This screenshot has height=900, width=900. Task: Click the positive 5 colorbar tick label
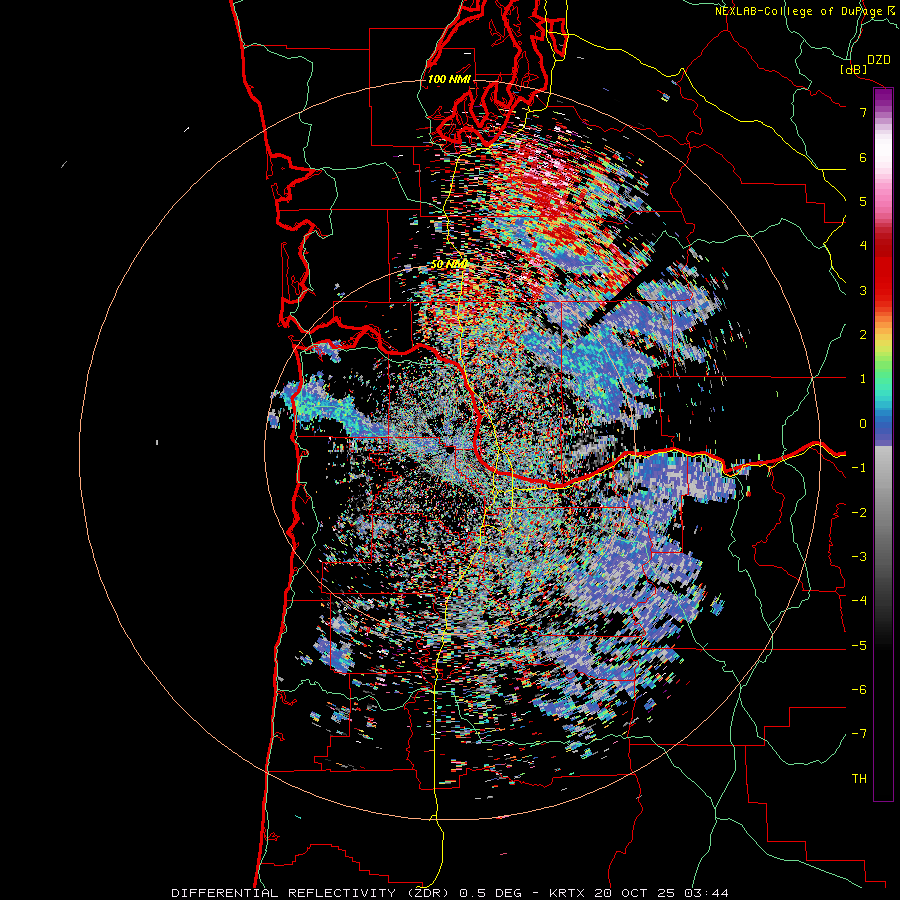click(x=863, y=201)
